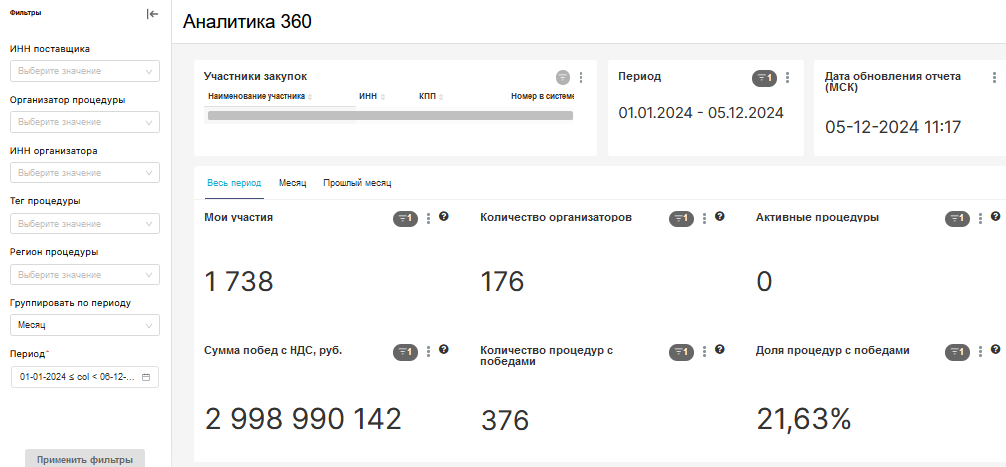
Task: Collapse the filters sidebar panel
Action: [x=152, y=14]
